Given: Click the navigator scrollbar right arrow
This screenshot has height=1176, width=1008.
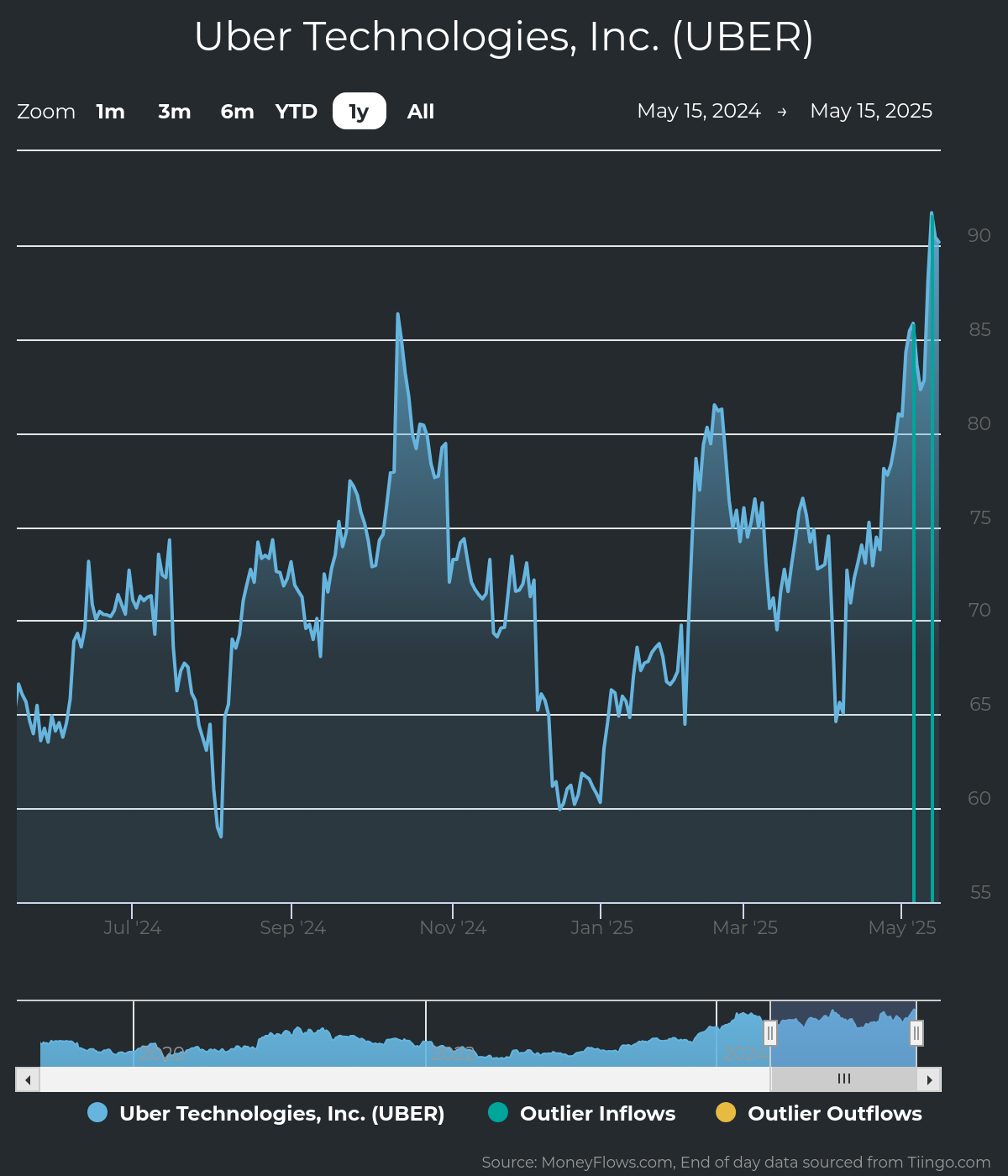Looking at the screenshot, I should tap(929, 1079).
